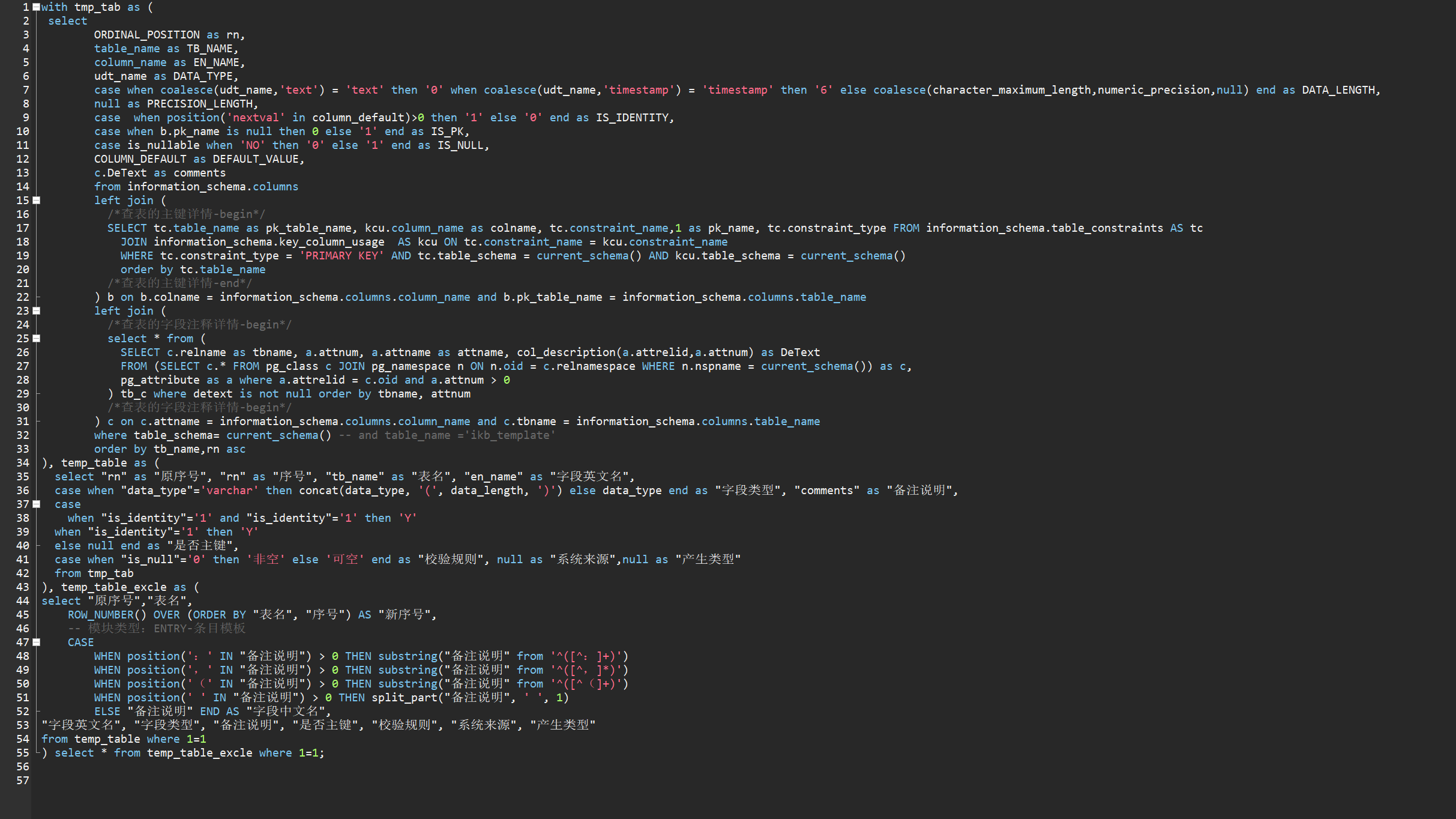This screenshot has width=1456, height=819.
Task: Click key_column_usage on line 18
Action: click(x=332, y=242)
